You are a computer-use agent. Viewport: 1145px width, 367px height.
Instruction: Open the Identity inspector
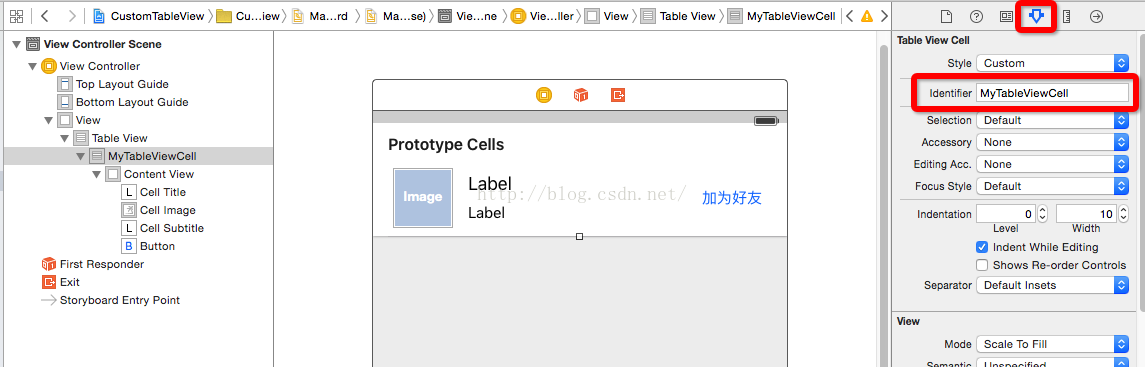pyautogui.click(x=1006, y=16)
